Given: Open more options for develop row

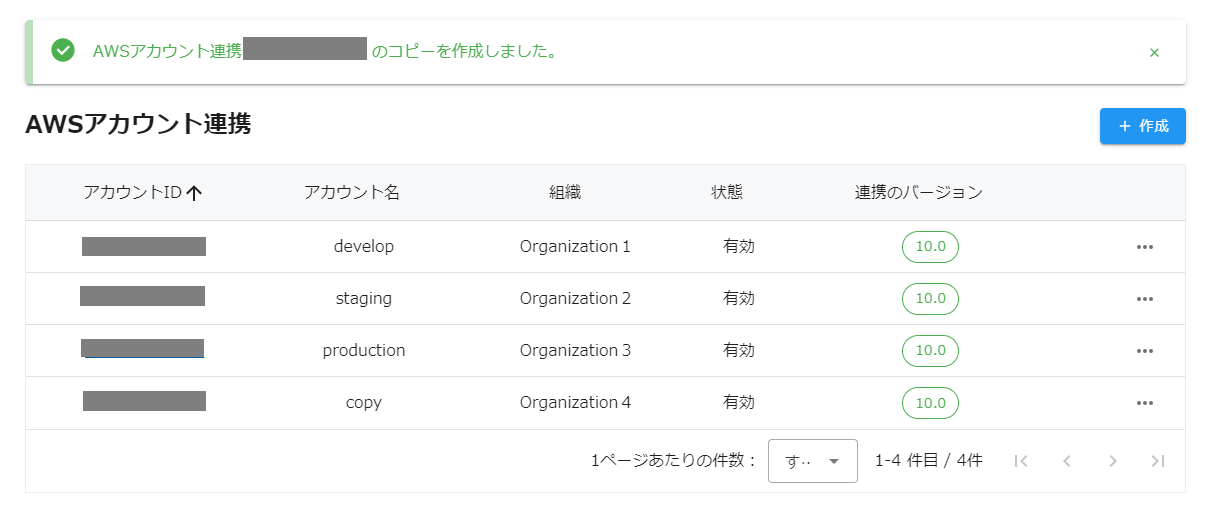Looking at the screenshot, I should pyautogui.click(x=1145, y=247).
